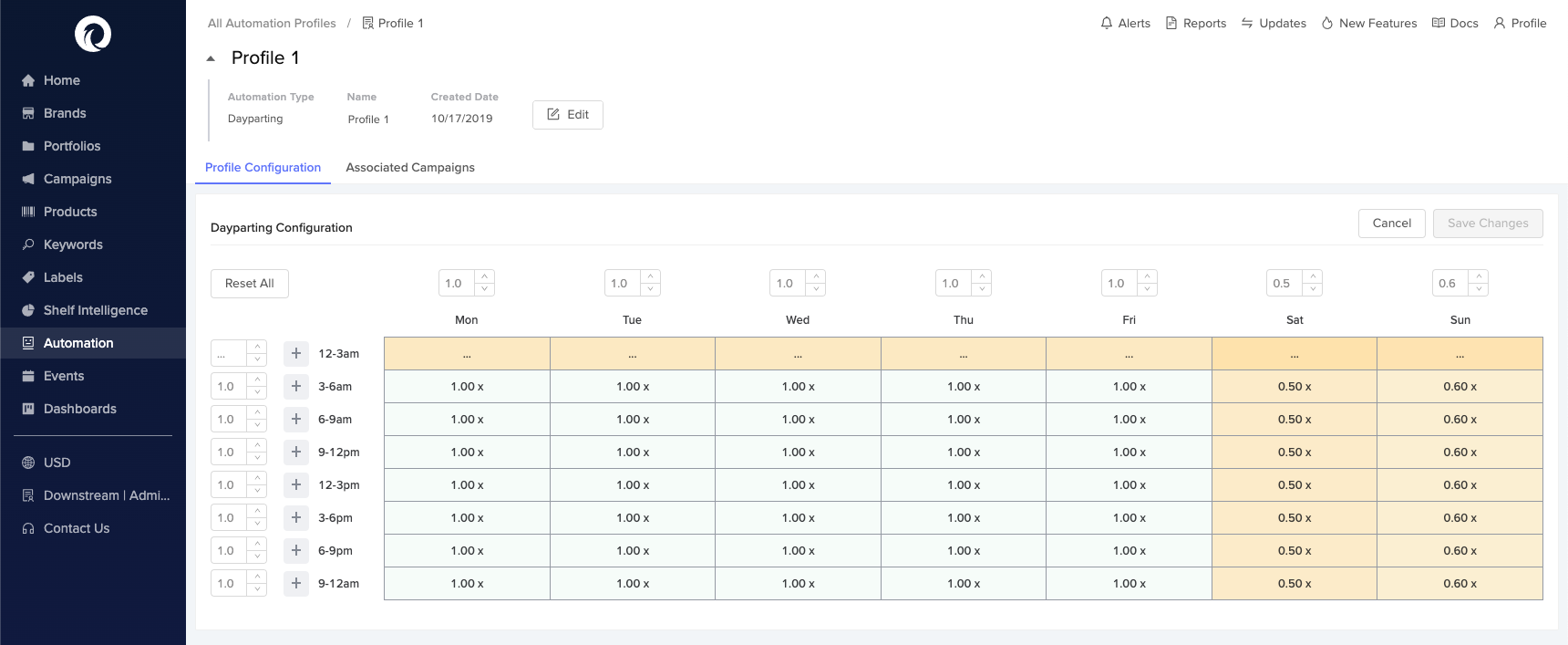Switch to Associated Campaigns tab
The width and height of the screenshot is (1568, 645).
pyautogui.click(x=410, y=167)
